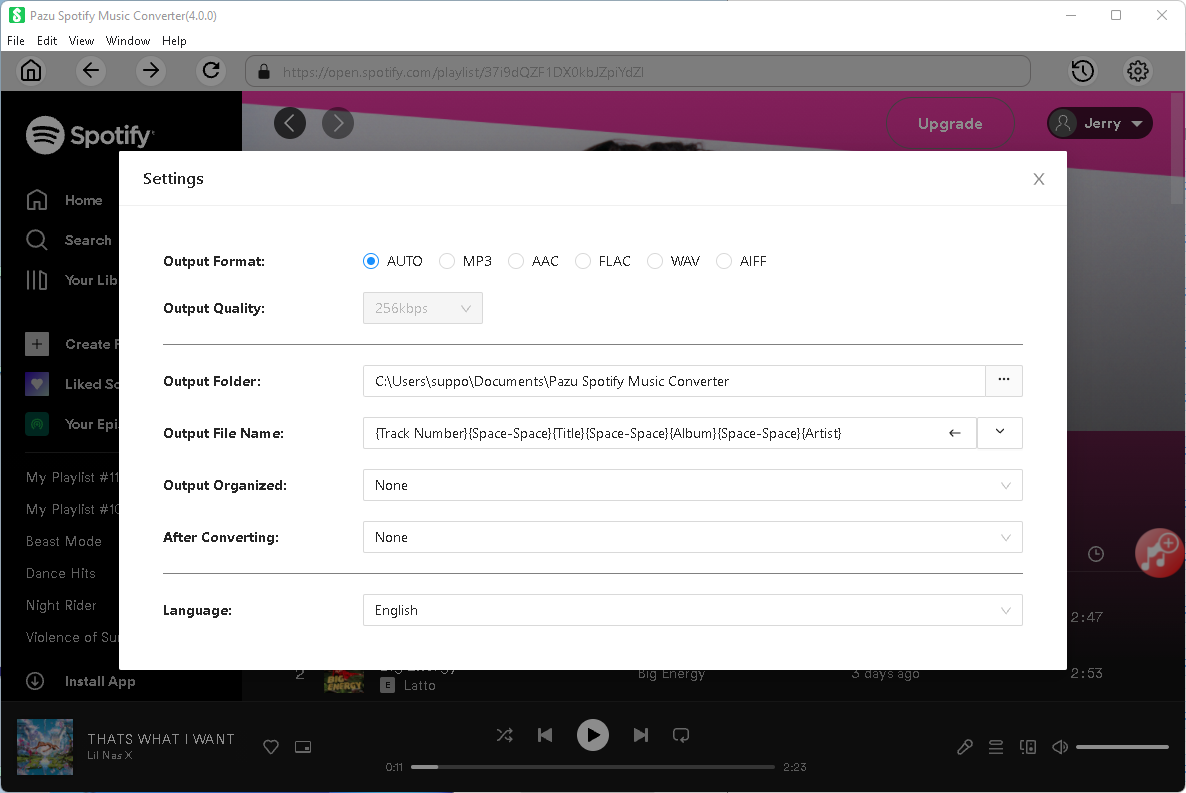Open the After Converting dropdown
This screenshot has height=793, width=1186.
pos(692,537)
